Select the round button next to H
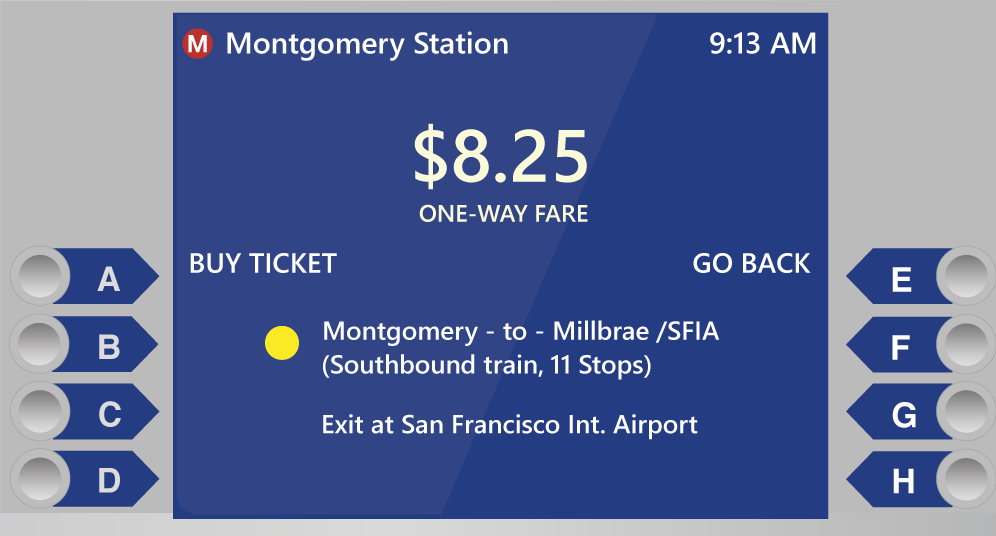996x536 pixels. (966, 479)
